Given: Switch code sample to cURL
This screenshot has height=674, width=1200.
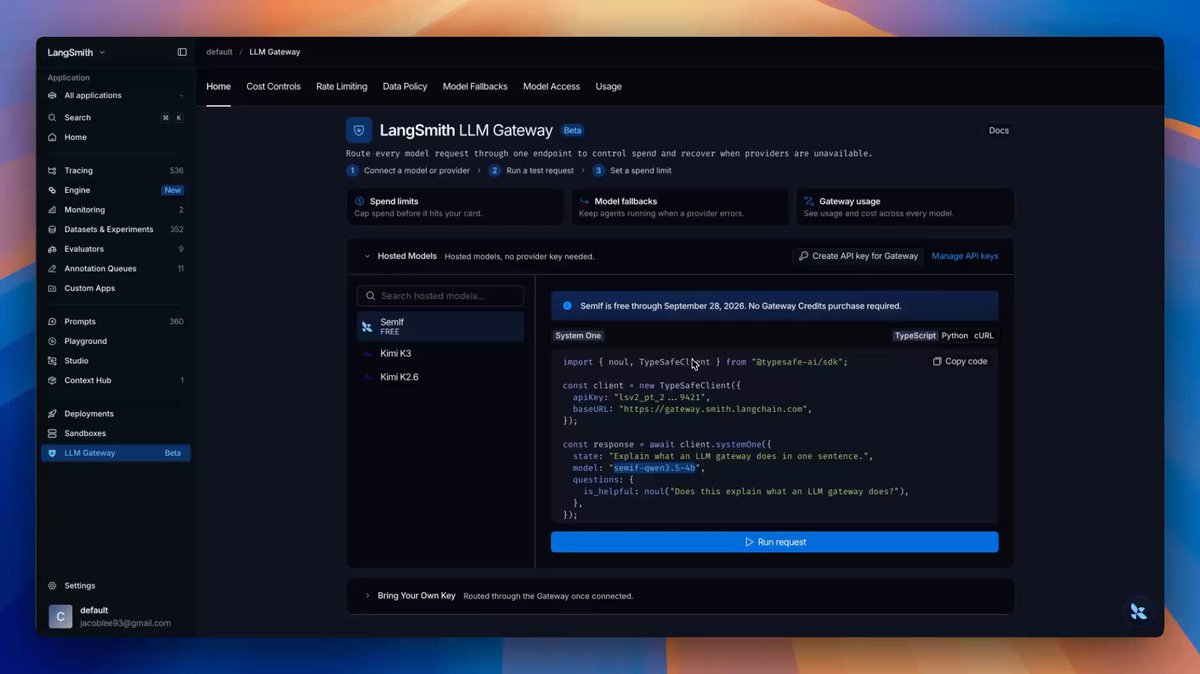Looking at the screenshot, I should pos(984,336).
